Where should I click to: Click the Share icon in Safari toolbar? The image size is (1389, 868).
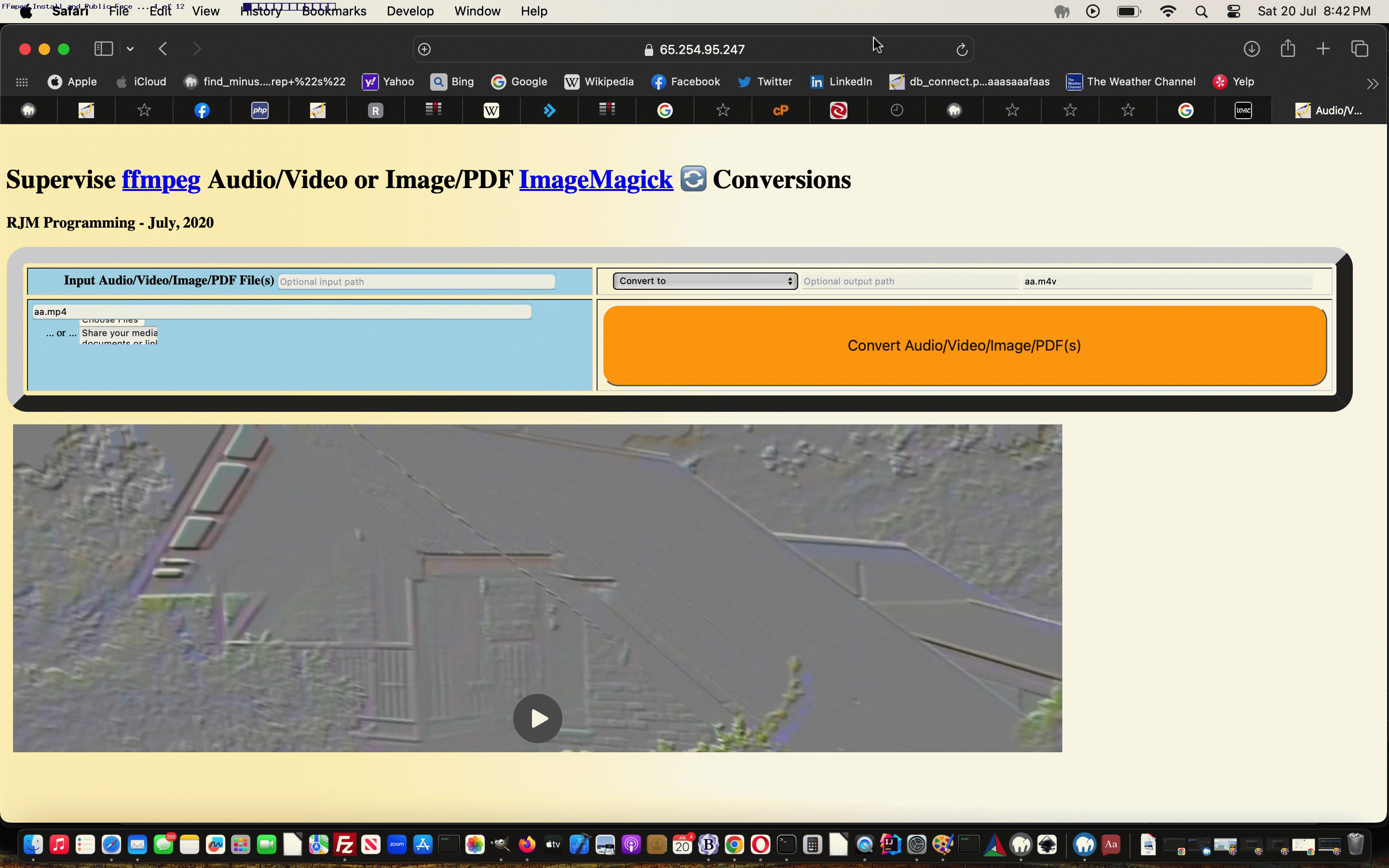coord(1287,48)
